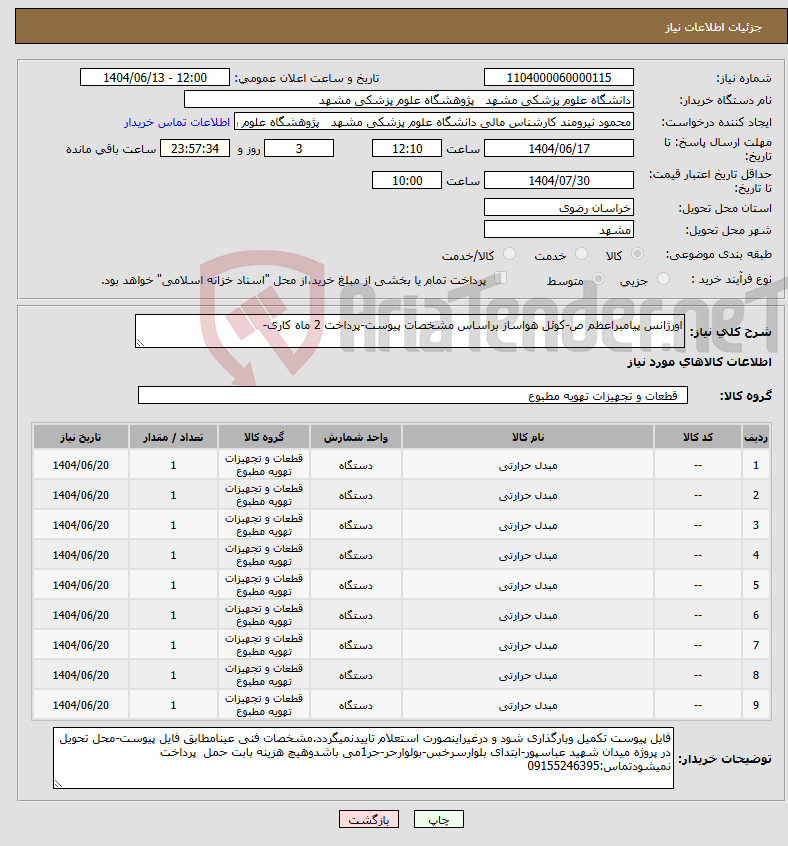Click the شهر محل تحویل field مشهد

(x=559, y=229)
